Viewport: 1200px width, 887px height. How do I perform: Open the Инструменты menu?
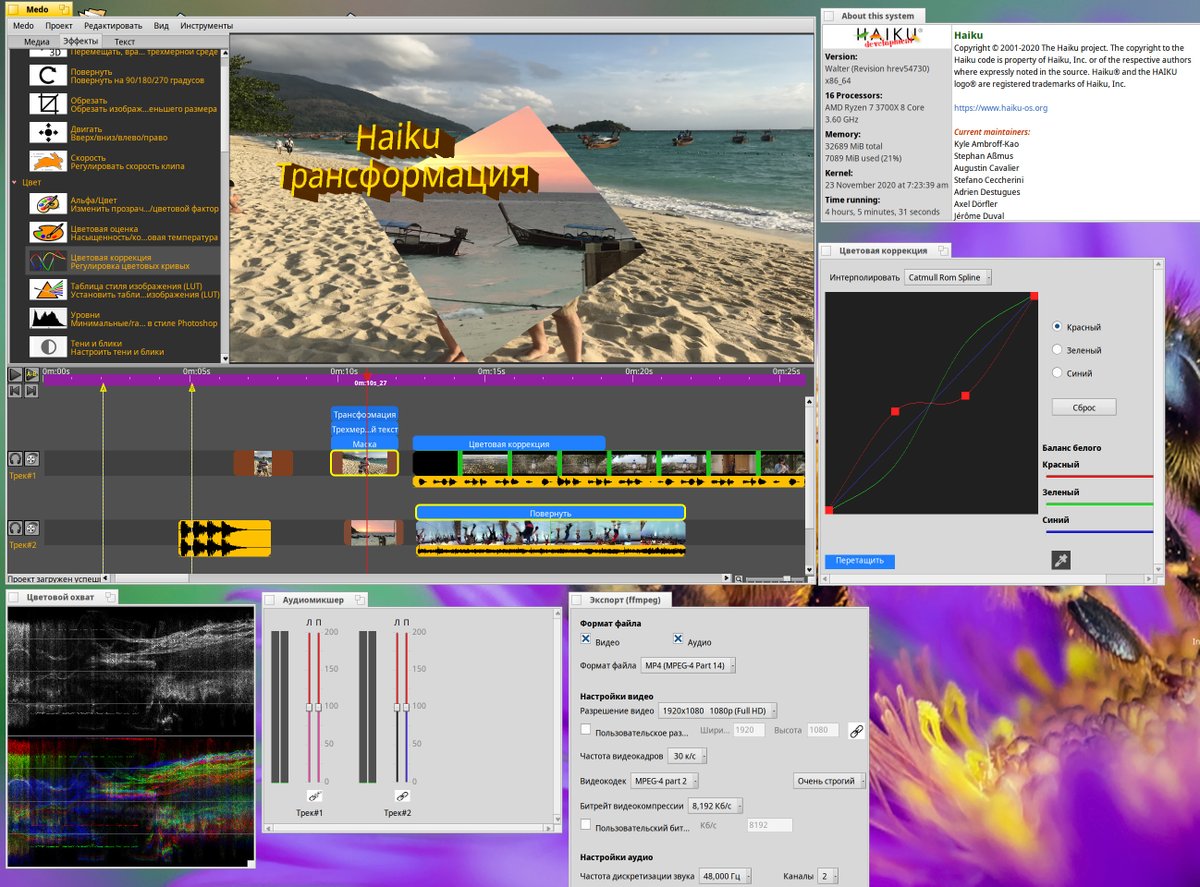pyautogui.click(x=208, y=25)
